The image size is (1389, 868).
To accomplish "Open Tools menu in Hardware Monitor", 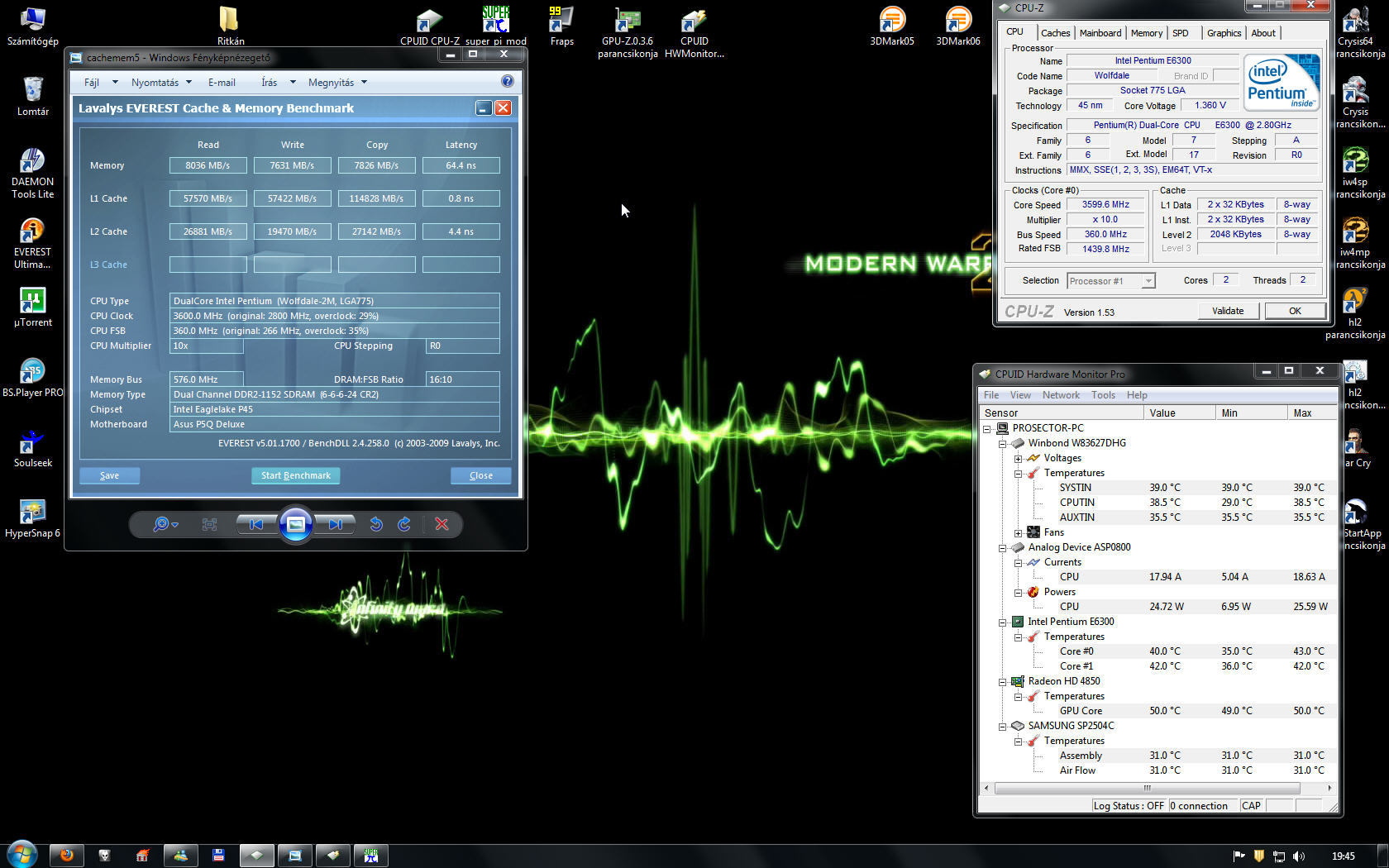I will coord(1103,395).
